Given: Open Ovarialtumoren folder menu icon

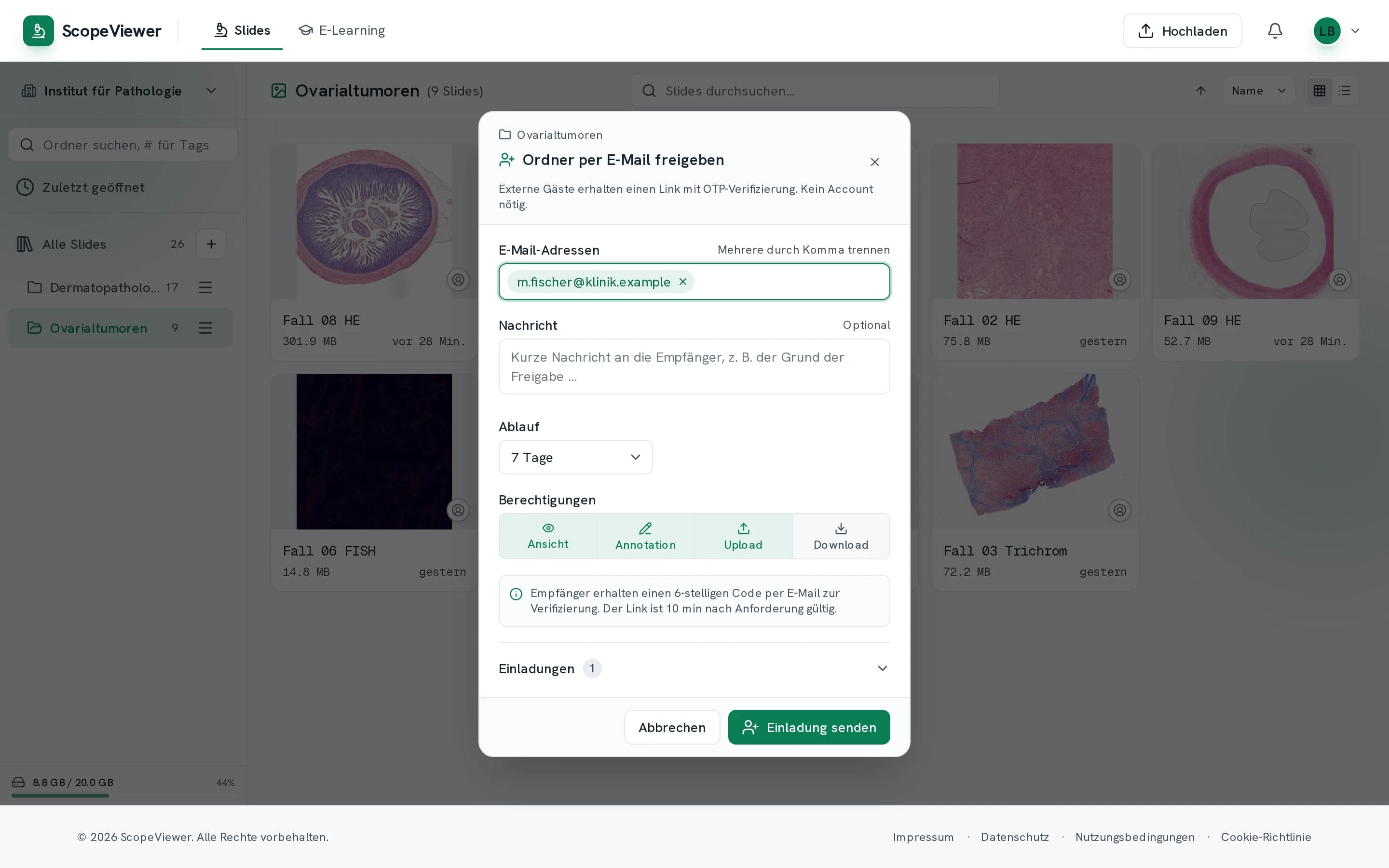Looking at the screenshot, I should (205, 328).
